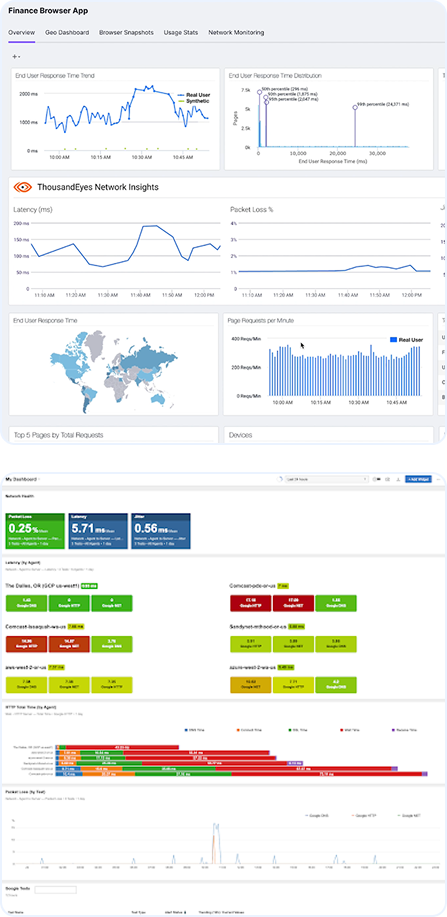Open the Browser Snapshots tab
Image resolution: width=447 pixels, height=917 pixels.
[126, 33]
